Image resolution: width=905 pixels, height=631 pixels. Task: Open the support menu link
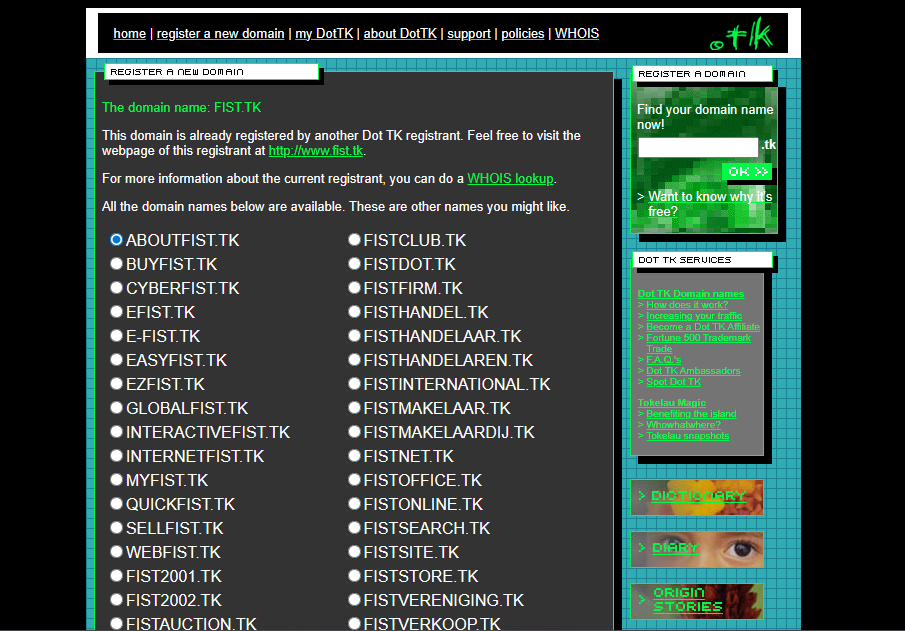468,34
